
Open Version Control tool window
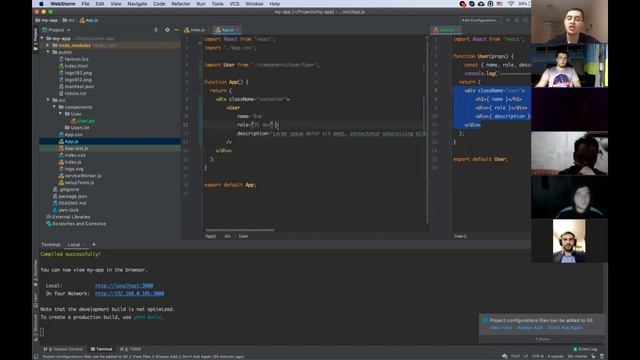63,349
